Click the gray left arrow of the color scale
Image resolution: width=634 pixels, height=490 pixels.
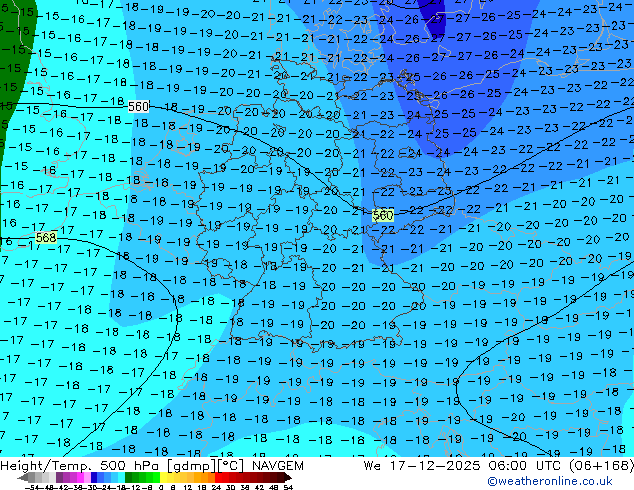23,478
